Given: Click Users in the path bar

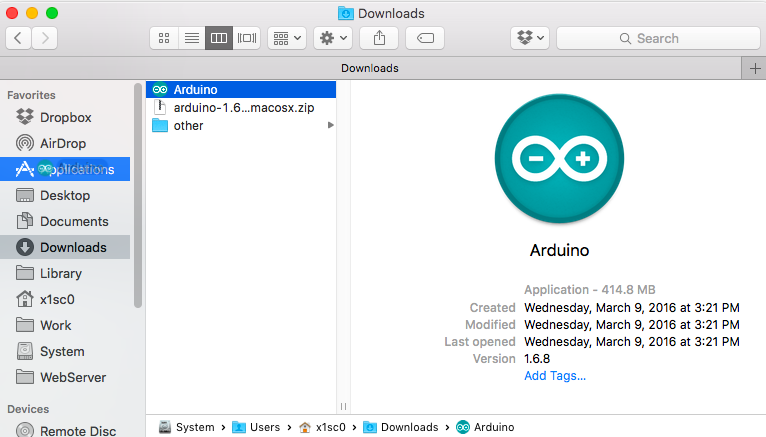Looking at the screenshot, I should [x=264, y=427].
